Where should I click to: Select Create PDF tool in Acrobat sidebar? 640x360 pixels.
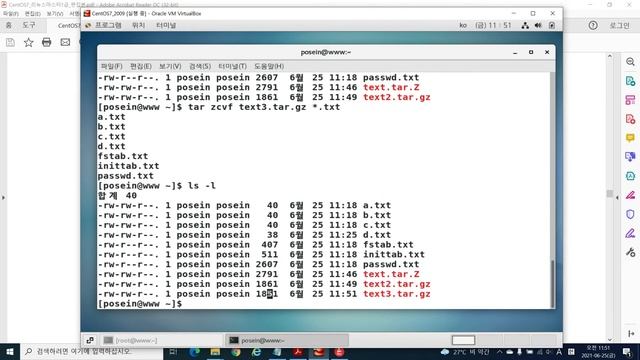pyautogui.click(x=630, y=119)
